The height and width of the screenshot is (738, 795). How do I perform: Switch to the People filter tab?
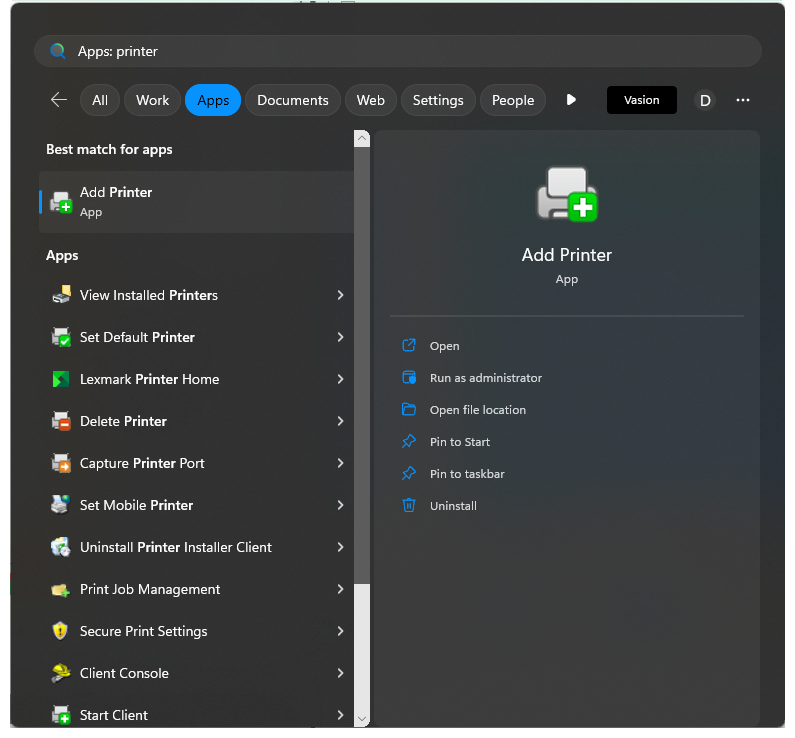pyautogui.click(x=513, y=100)
